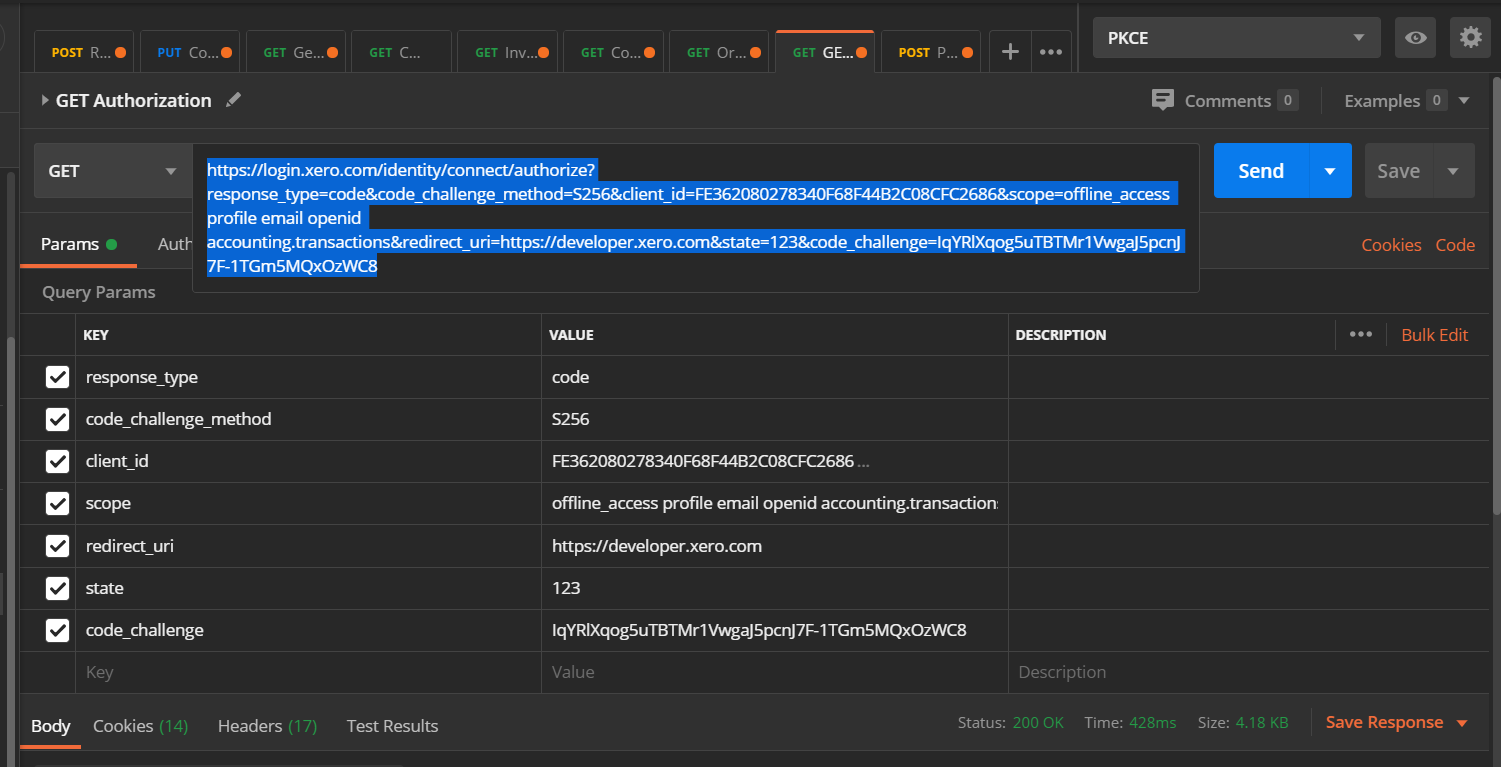The width and height of the screenshot is (1501, 767).
Task: Open the response Headers (17) tab
Action: click(x=267, y=726)
